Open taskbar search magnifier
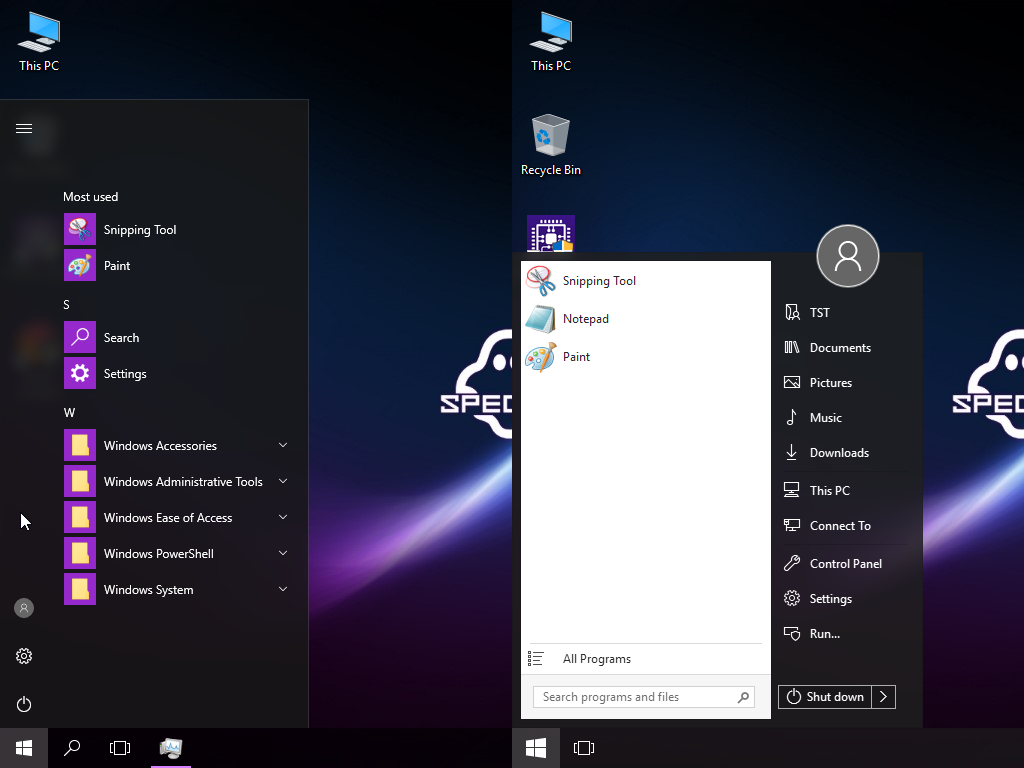This screenshot has width=1024, height=768. pos(72,748)
